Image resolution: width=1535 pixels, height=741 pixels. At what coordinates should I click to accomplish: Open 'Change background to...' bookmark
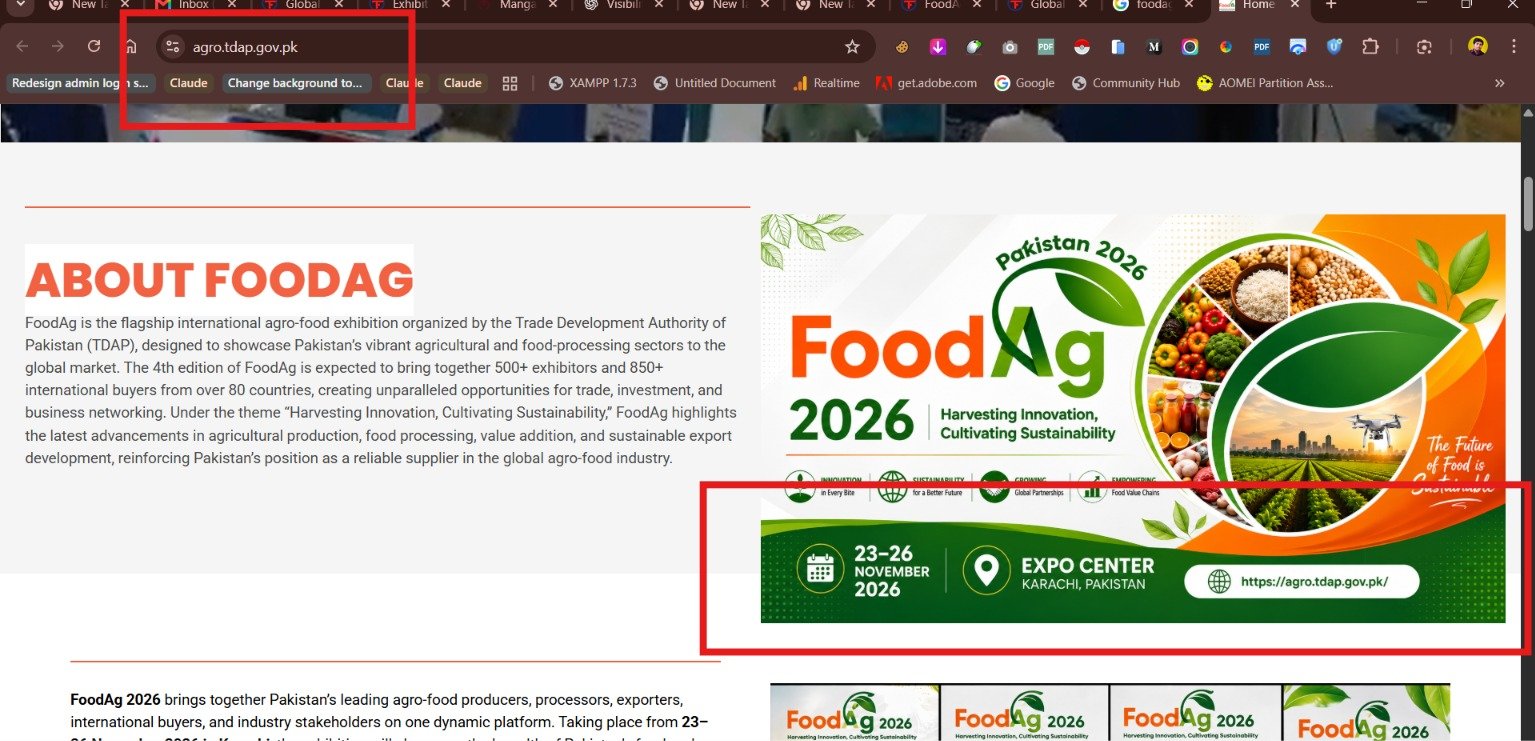[x=295, y=83]
